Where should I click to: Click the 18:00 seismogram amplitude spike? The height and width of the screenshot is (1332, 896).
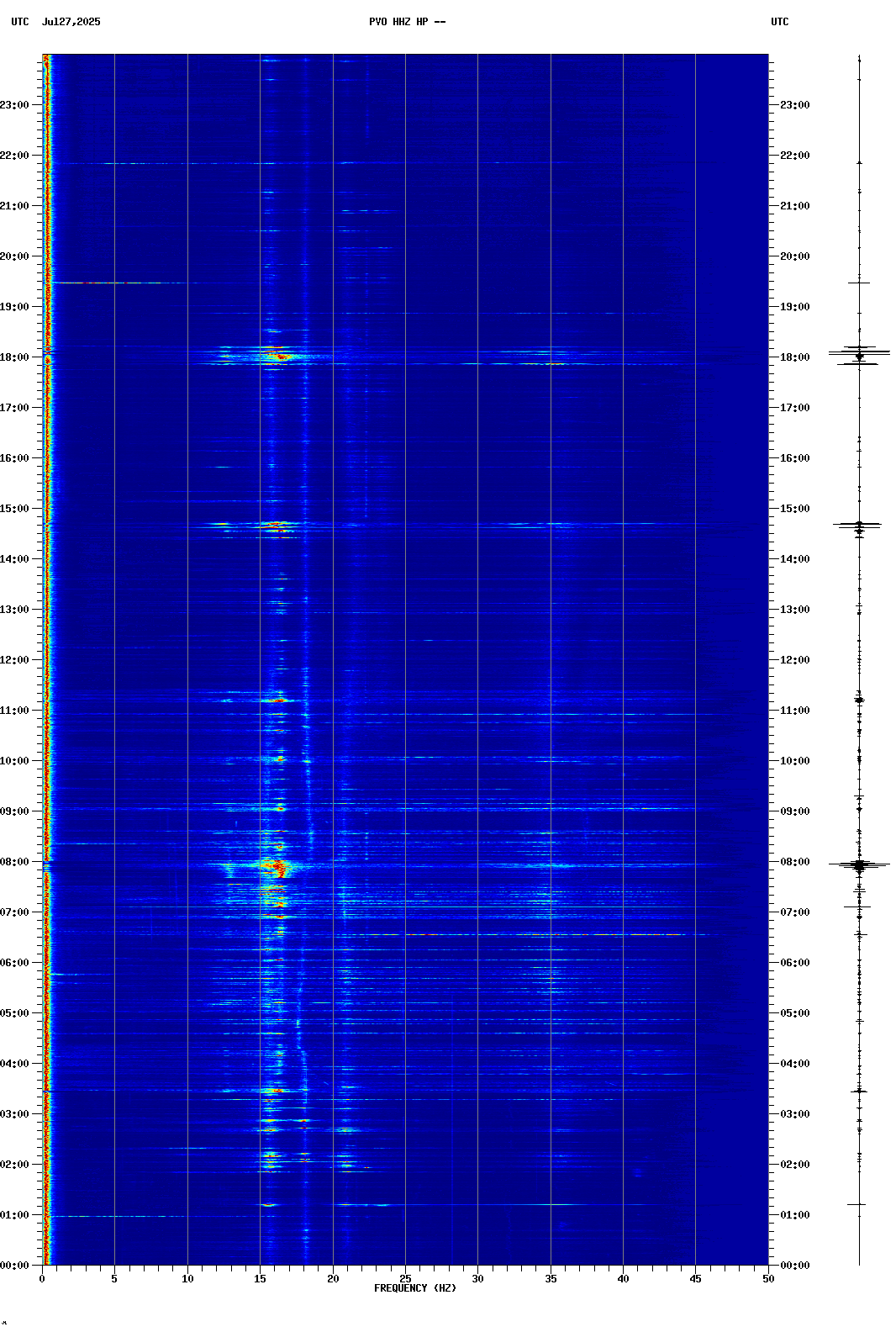(x=859, y=355)
